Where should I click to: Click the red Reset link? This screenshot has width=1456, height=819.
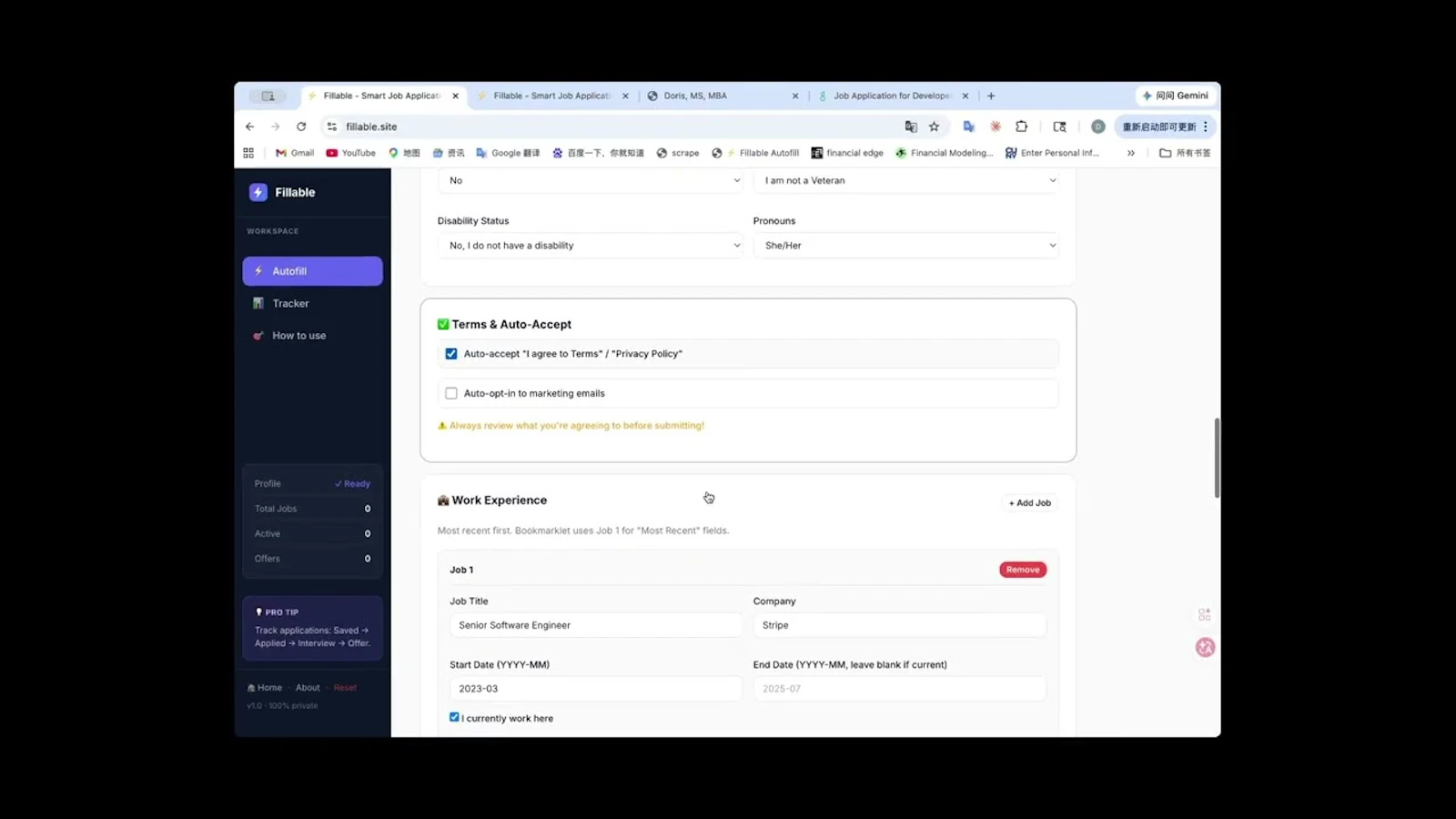point(345,688)
